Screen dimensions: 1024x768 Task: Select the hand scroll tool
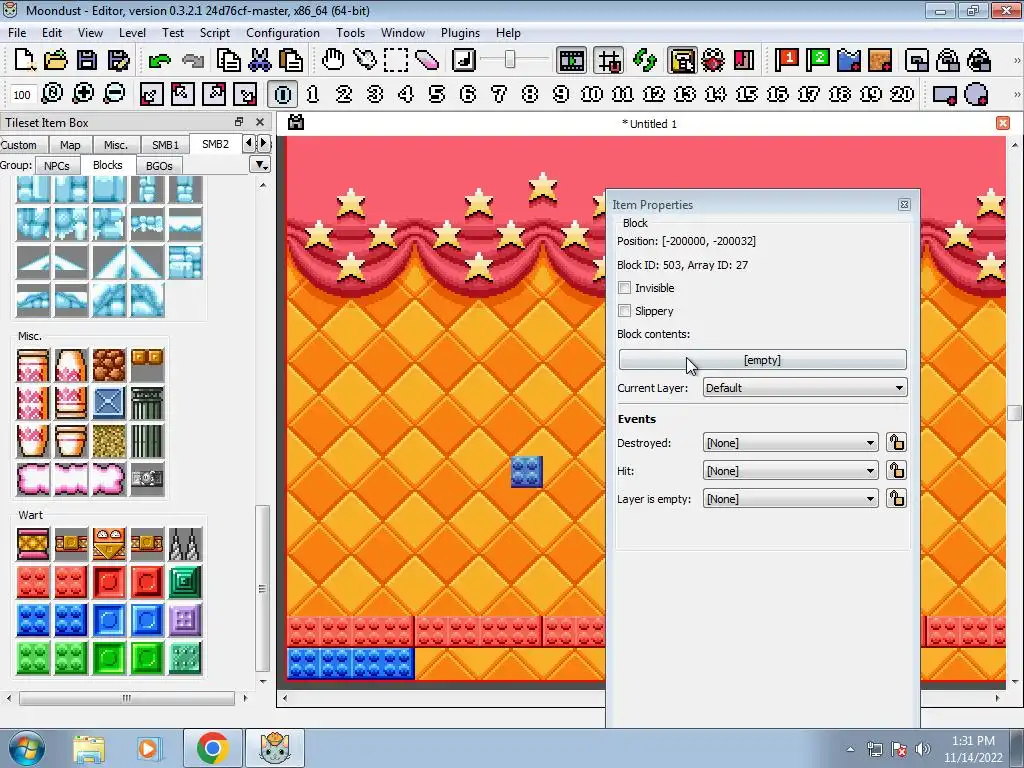(x=333, y=60)
